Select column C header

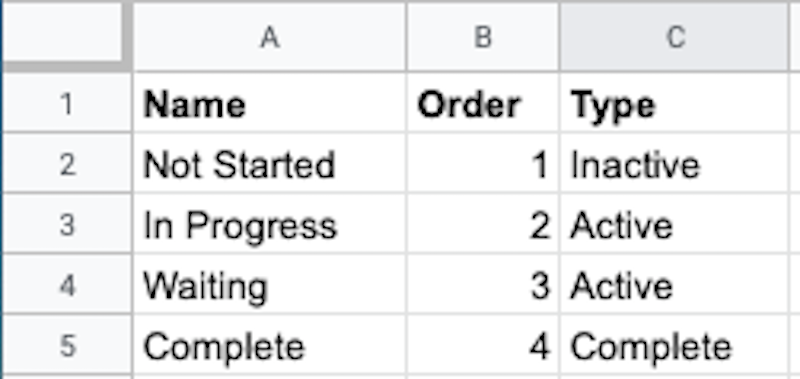click(675, 37)
